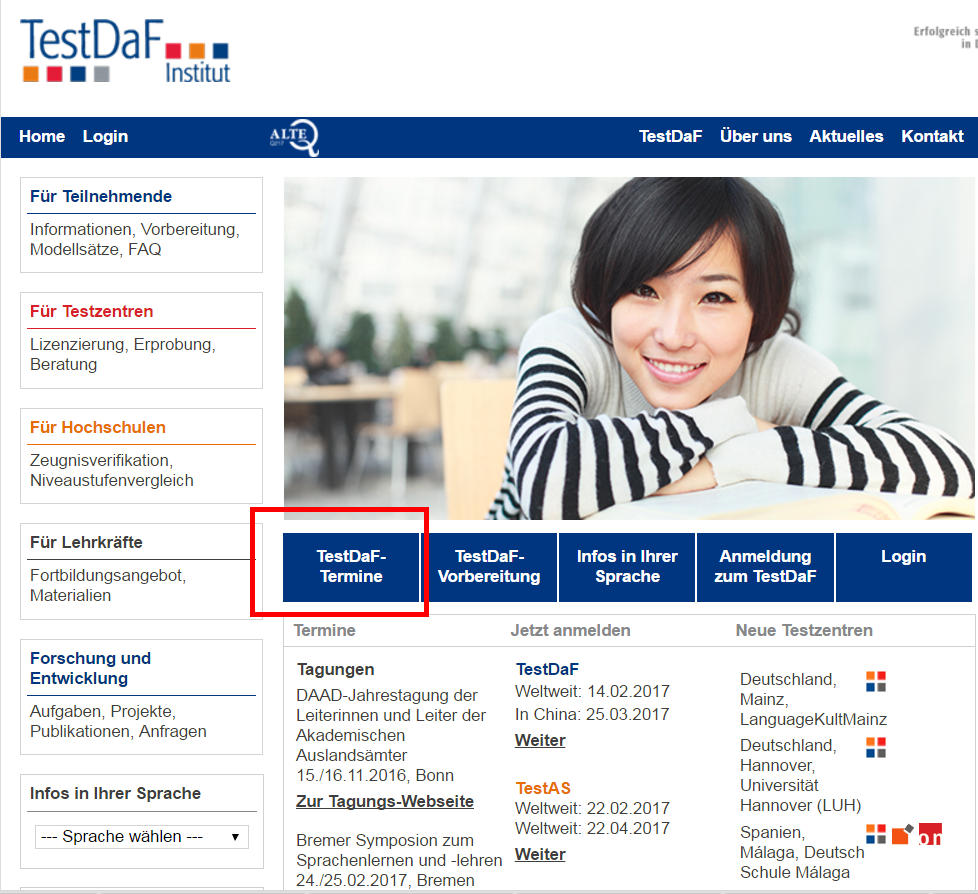Click the 'Infos in Ihrer Sprache' sidebar heading

(115, 794)
